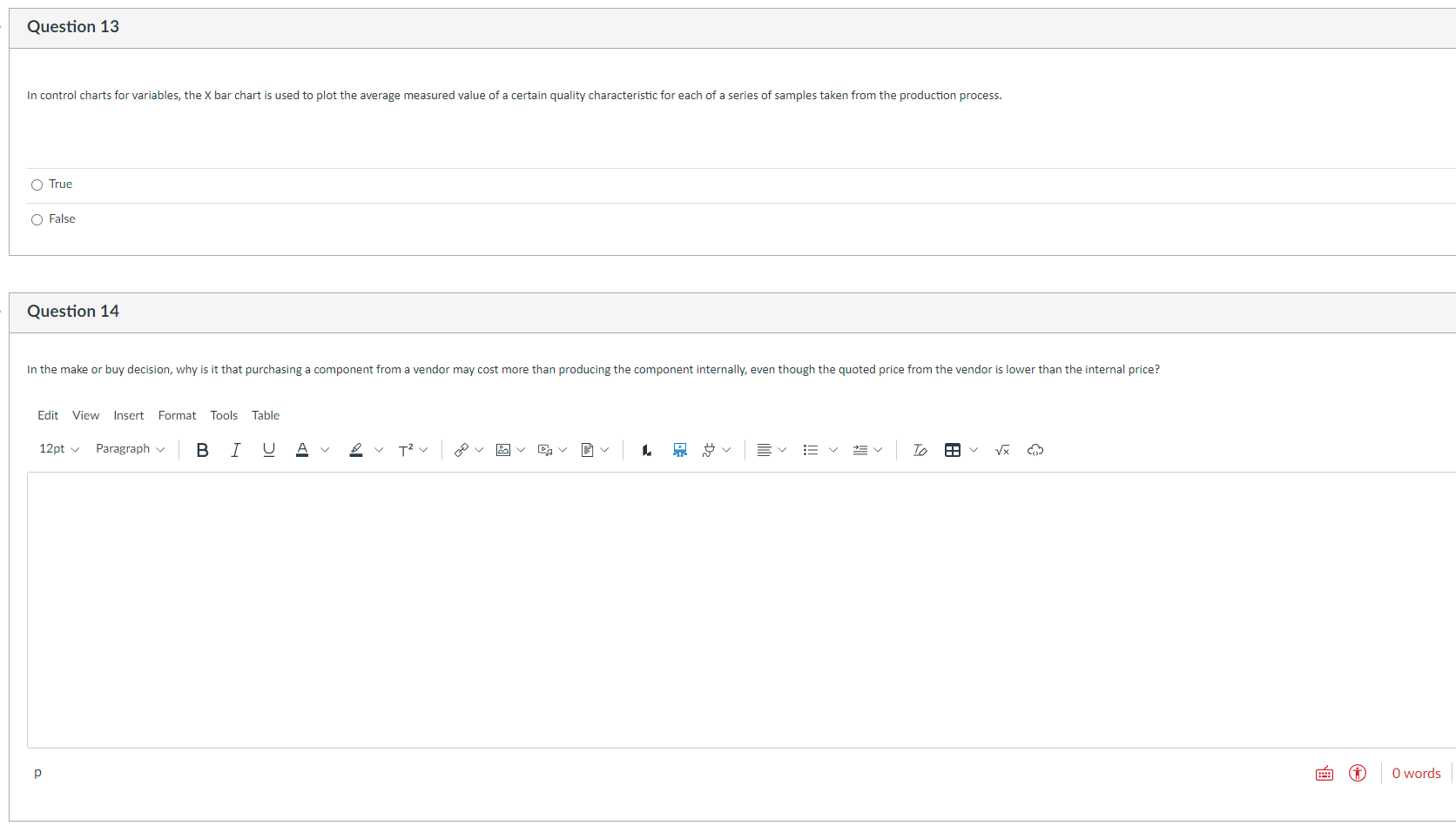Toggle italic formatting in the editor toolbar
Screen dimensions: 1456x839
click(235, 450)
